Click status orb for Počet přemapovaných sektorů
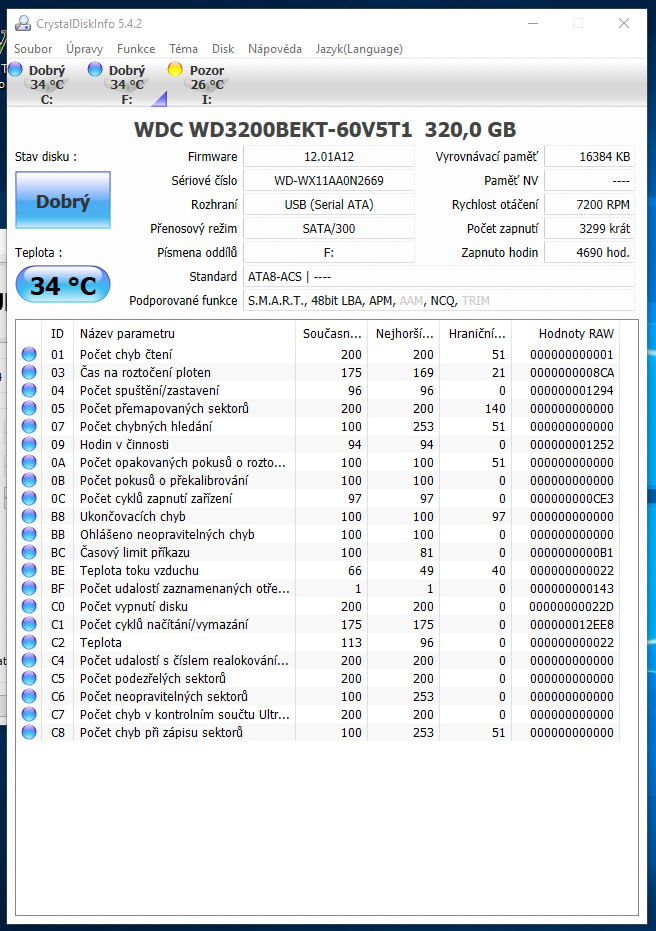 tap(29, 408)
